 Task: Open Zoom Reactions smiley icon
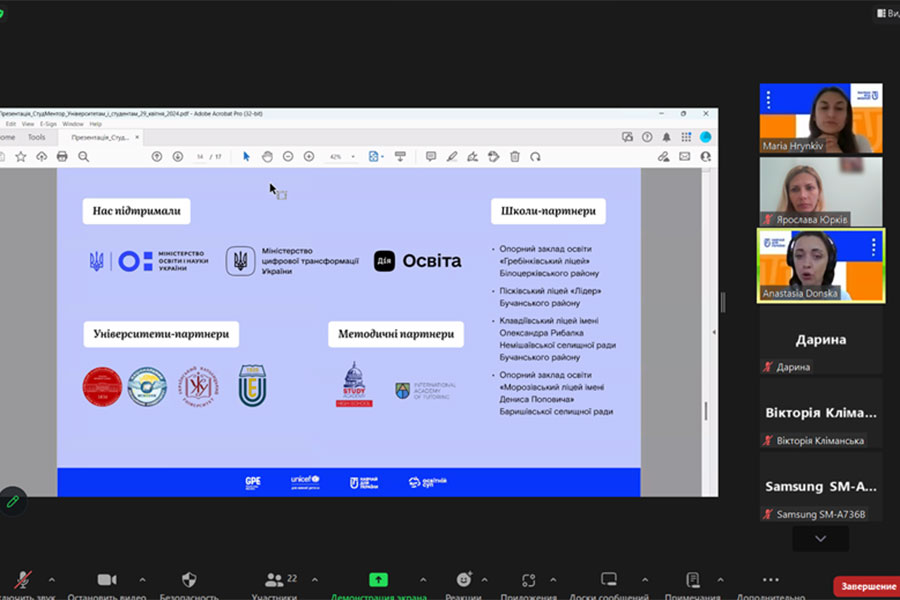(x=464, y=580)
